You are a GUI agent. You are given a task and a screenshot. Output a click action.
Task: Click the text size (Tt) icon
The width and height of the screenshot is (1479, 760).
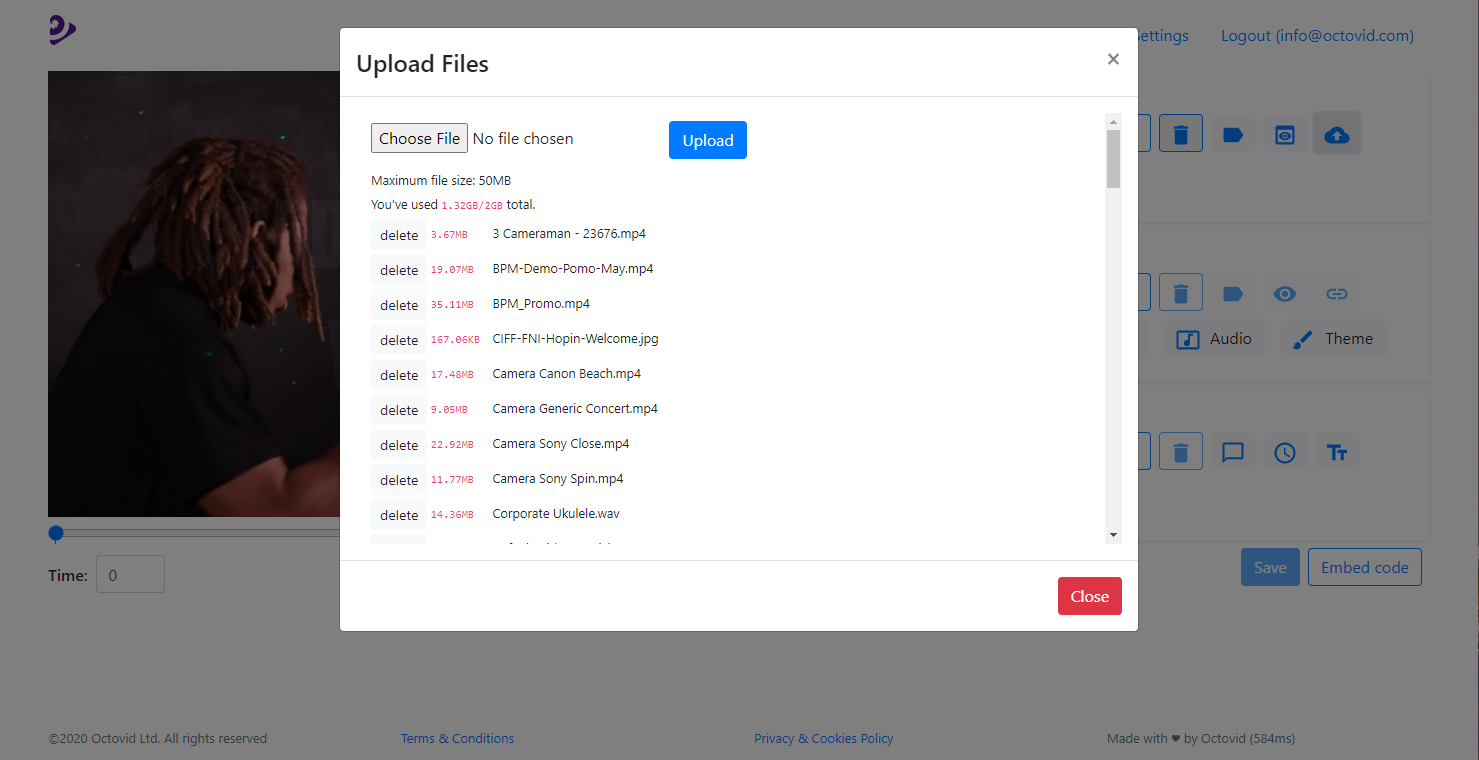pos(1337,452)
